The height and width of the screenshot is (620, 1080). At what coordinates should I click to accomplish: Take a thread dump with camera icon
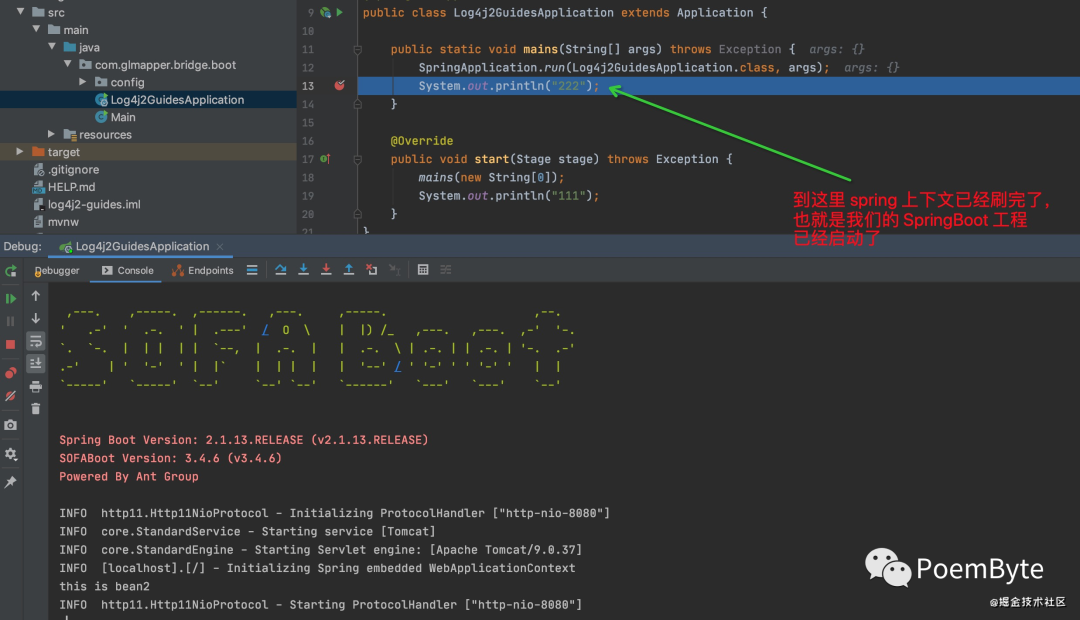10,425
